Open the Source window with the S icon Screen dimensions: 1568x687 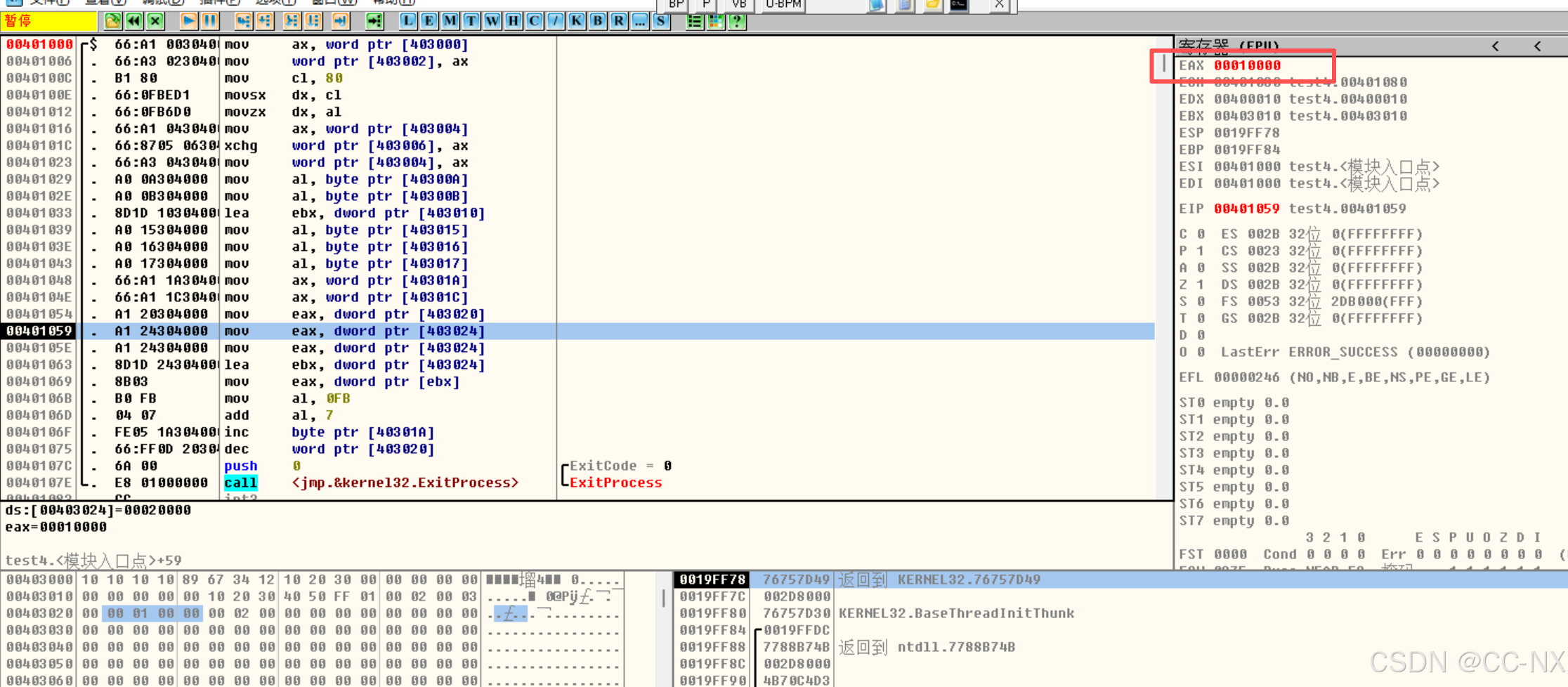click(x=661, y=21)
